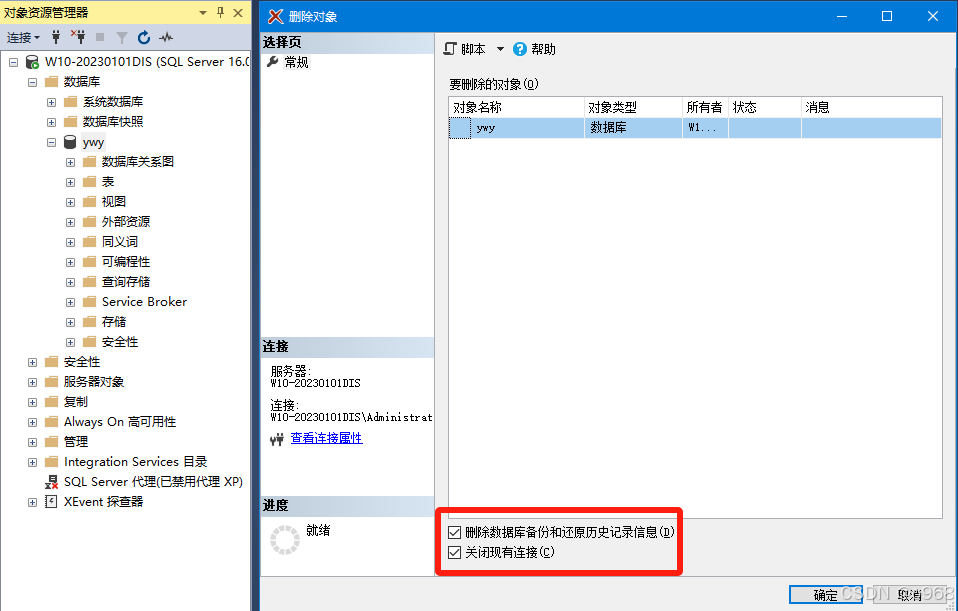Screen dimensions: 958x611
Task: Minimize the 删除对象 dialog window
Action: pyautogui.click(x=842, y=16)
